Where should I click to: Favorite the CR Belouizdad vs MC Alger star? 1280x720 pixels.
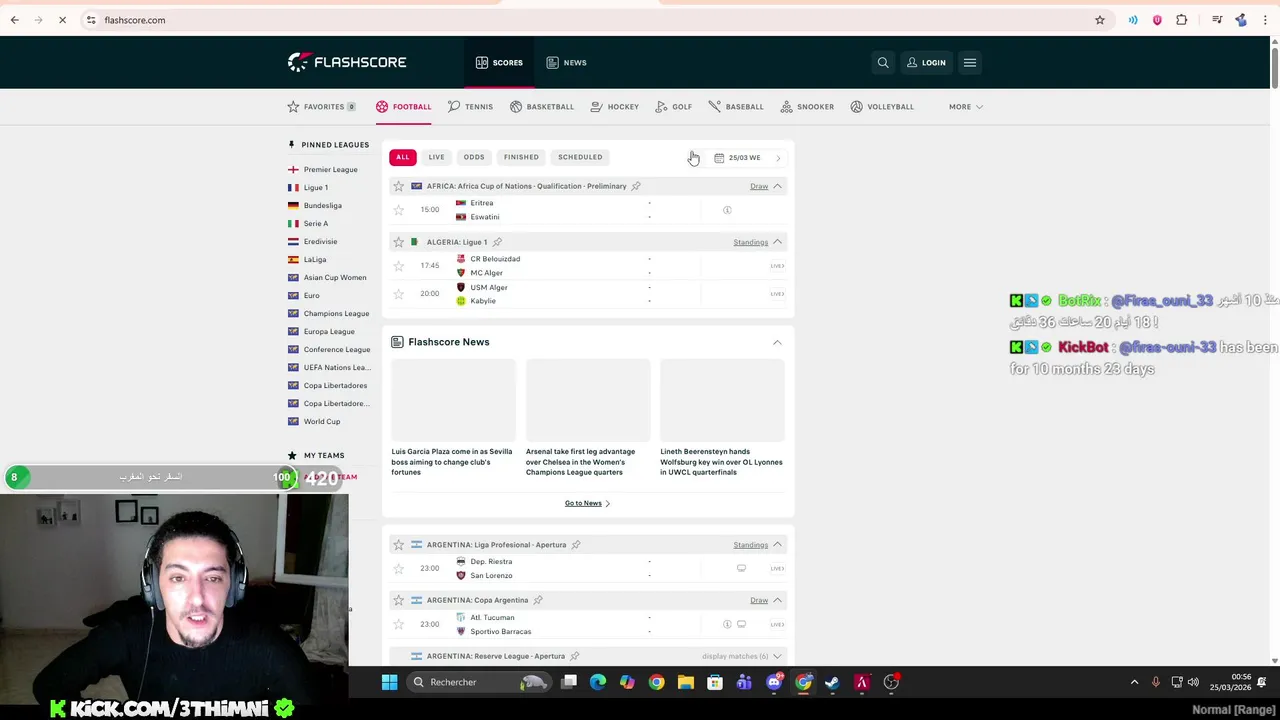[x=399, y=266]
